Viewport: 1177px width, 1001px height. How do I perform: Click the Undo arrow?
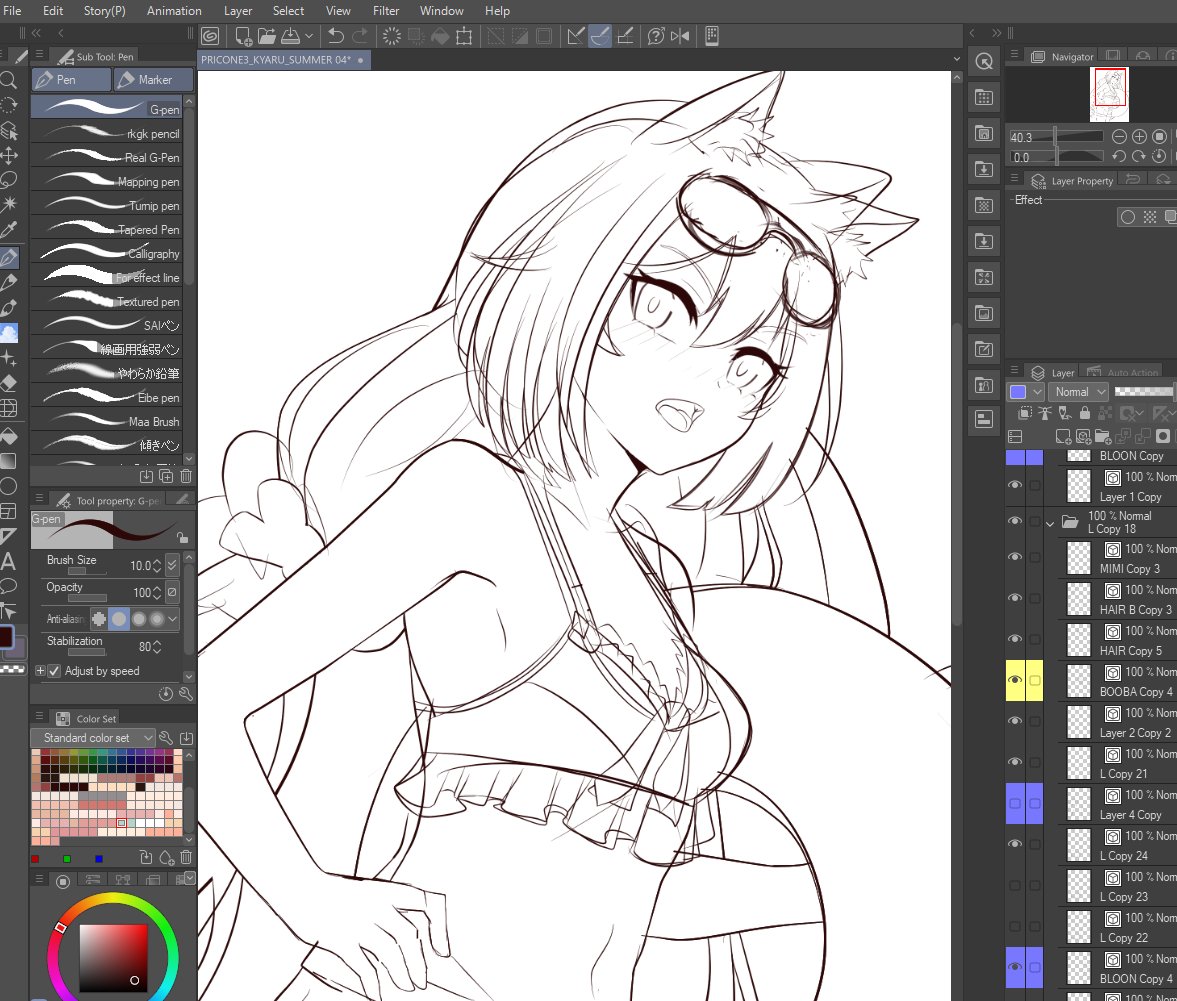coord(336,36)
